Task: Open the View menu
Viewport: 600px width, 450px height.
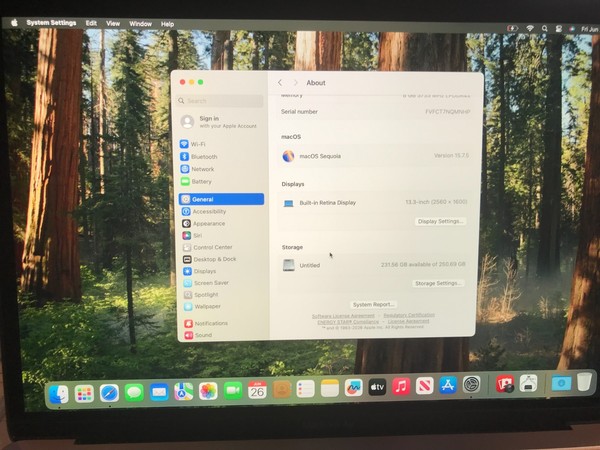Action: (113, 23)
